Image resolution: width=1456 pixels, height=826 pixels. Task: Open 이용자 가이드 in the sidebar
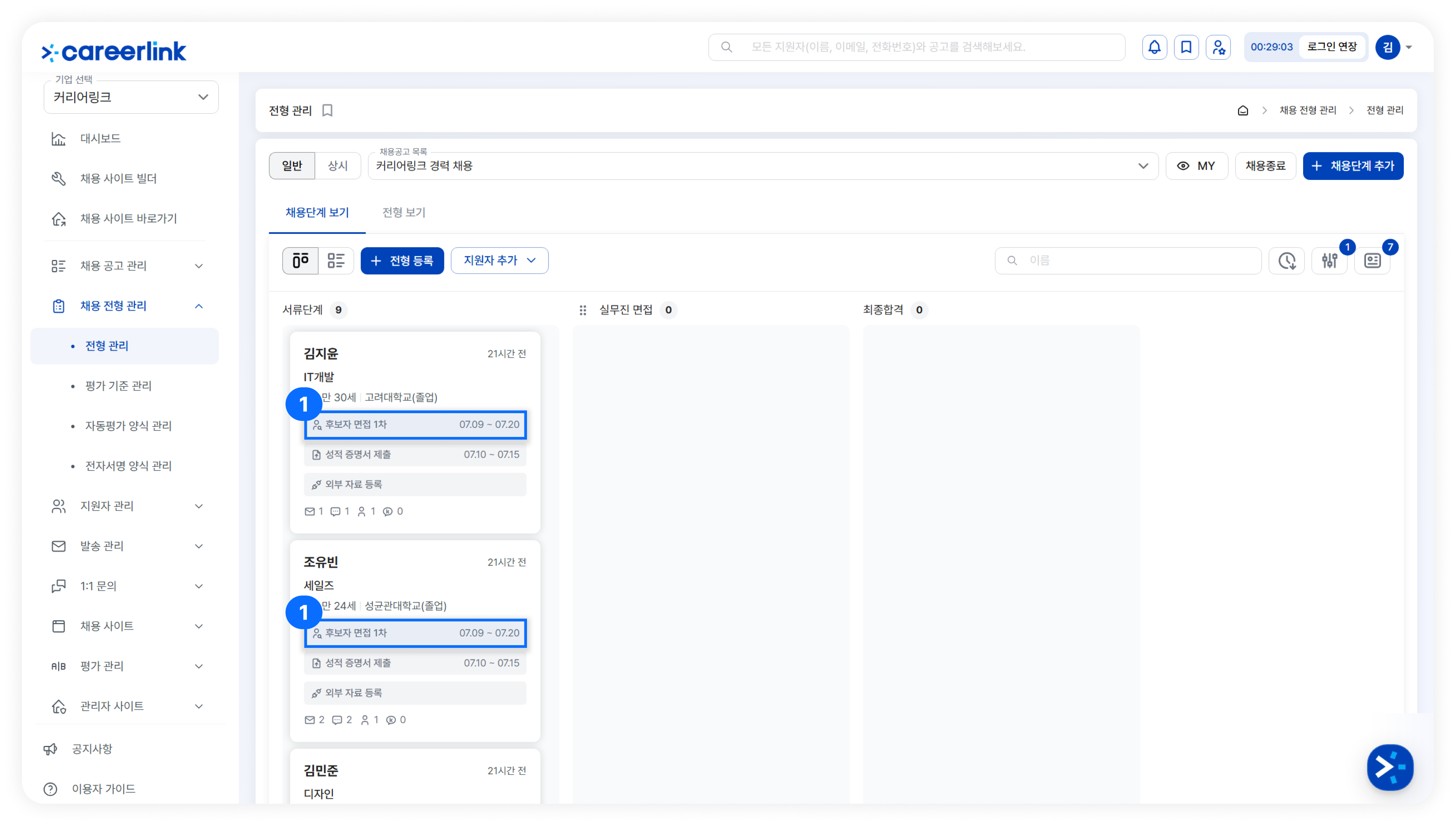103,789
